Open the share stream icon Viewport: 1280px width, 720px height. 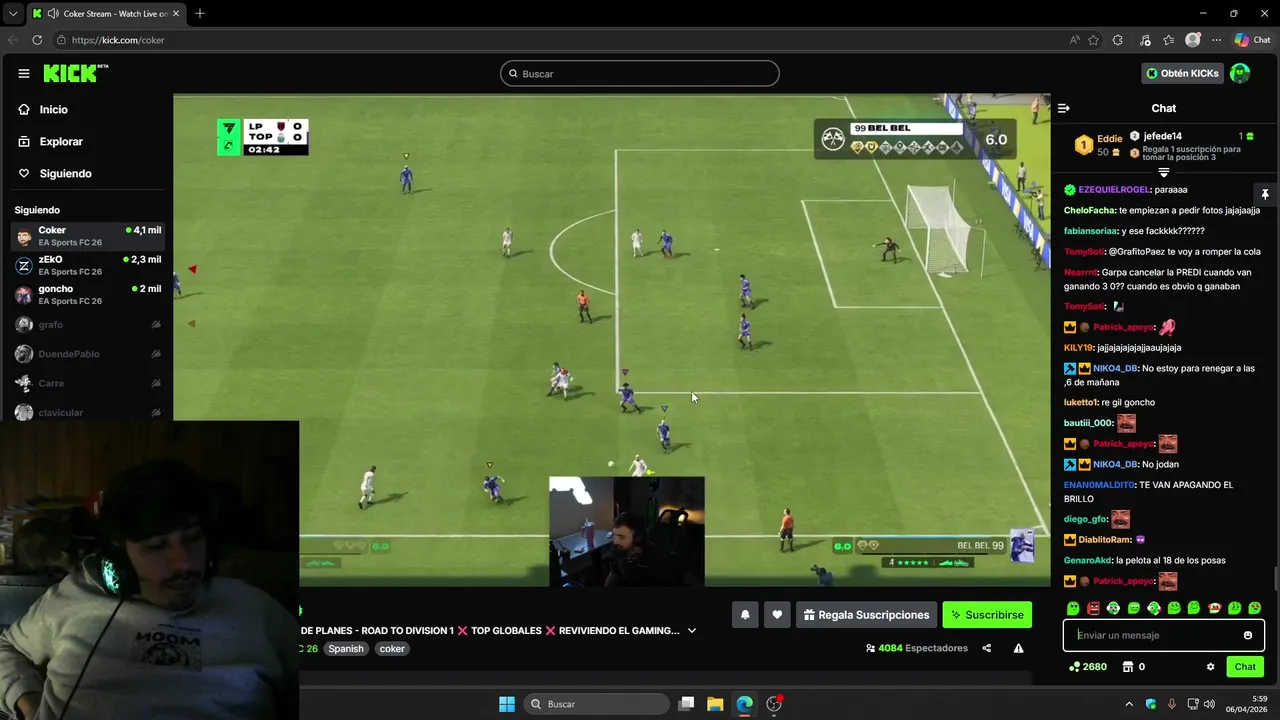tap(987, 648)
